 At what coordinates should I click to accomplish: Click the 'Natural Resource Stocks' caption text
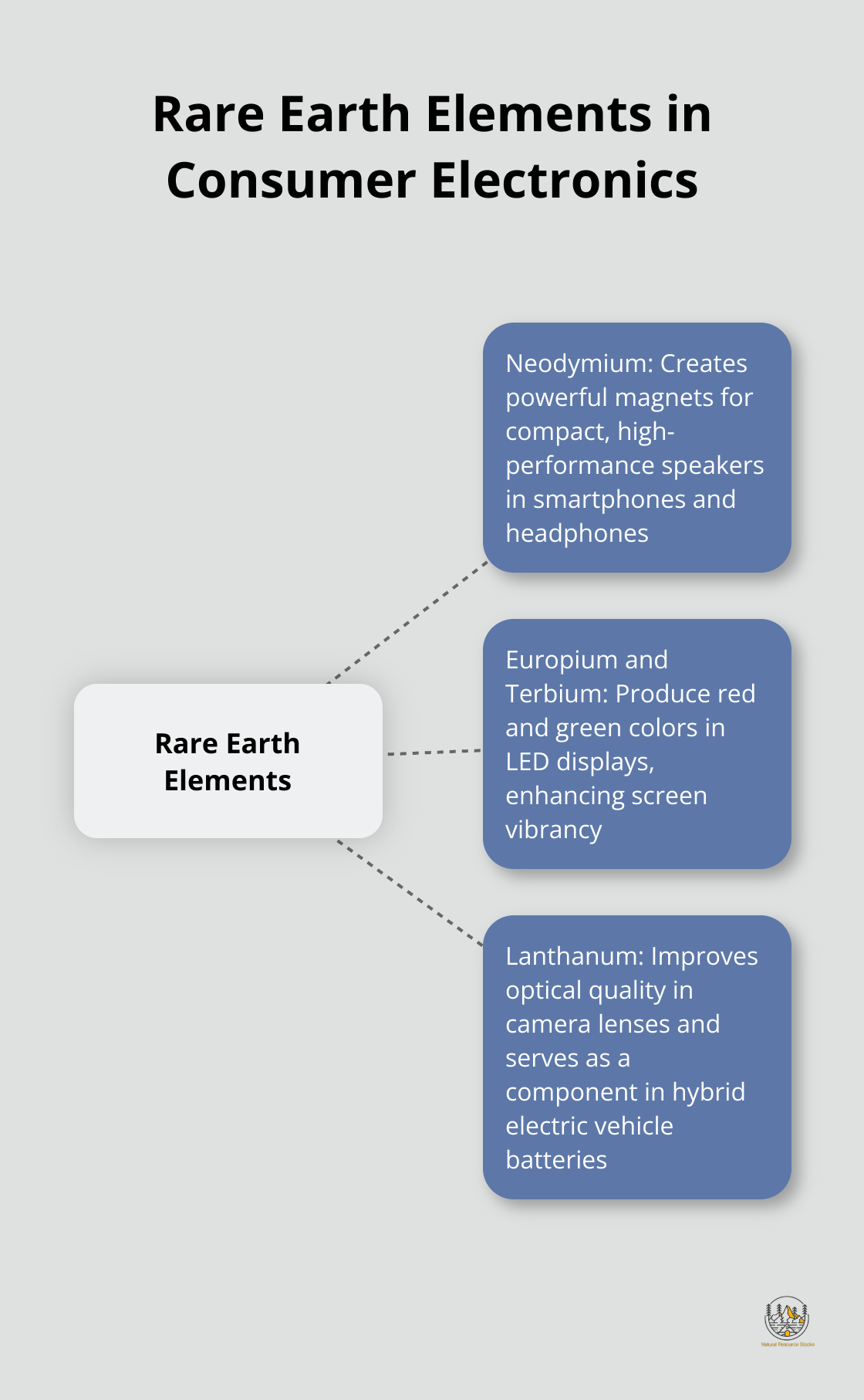[x=787, y=1344]
